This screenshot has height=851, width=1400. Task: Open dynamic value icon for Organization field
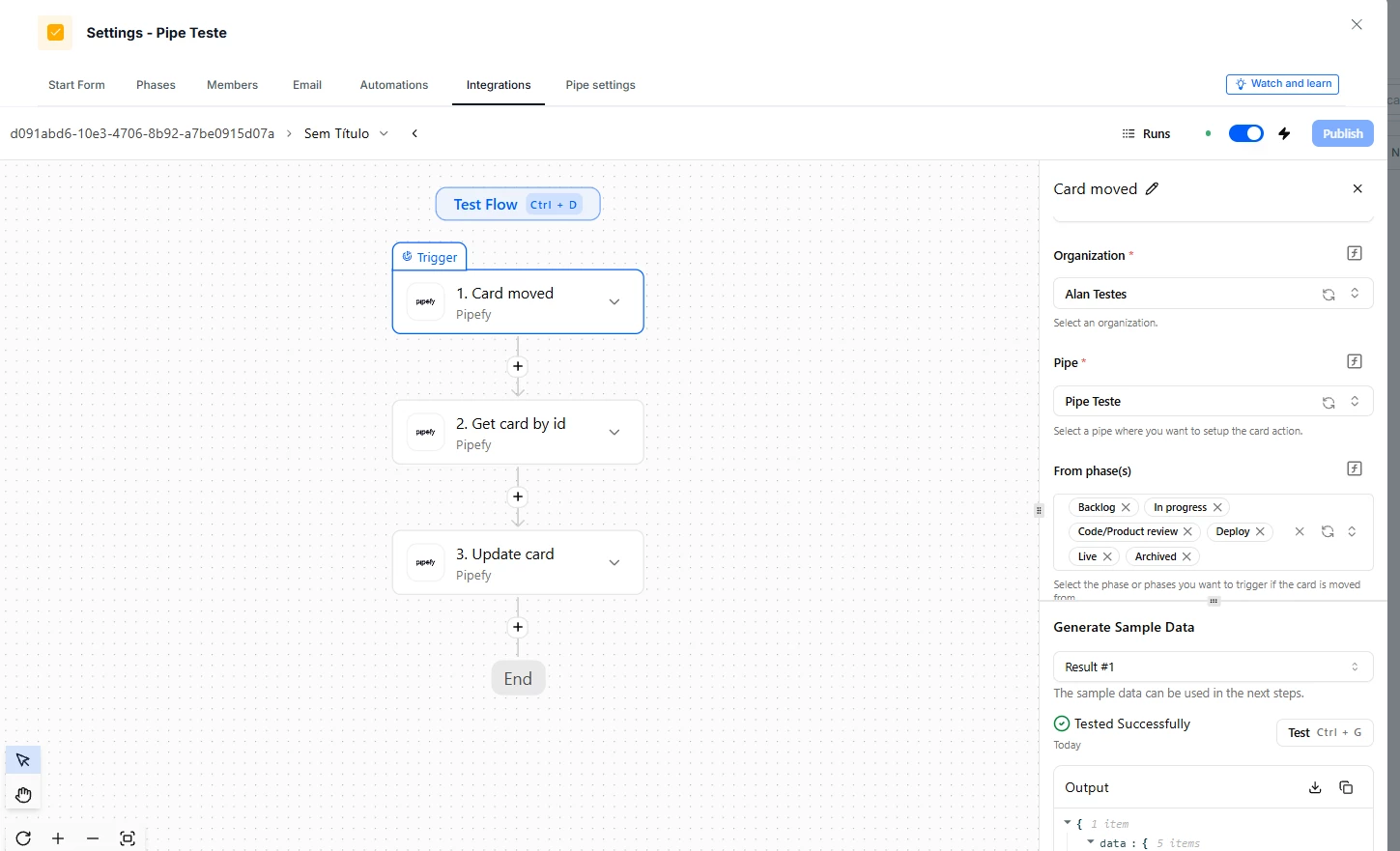pyautogui.click(x=1355, y=253)
